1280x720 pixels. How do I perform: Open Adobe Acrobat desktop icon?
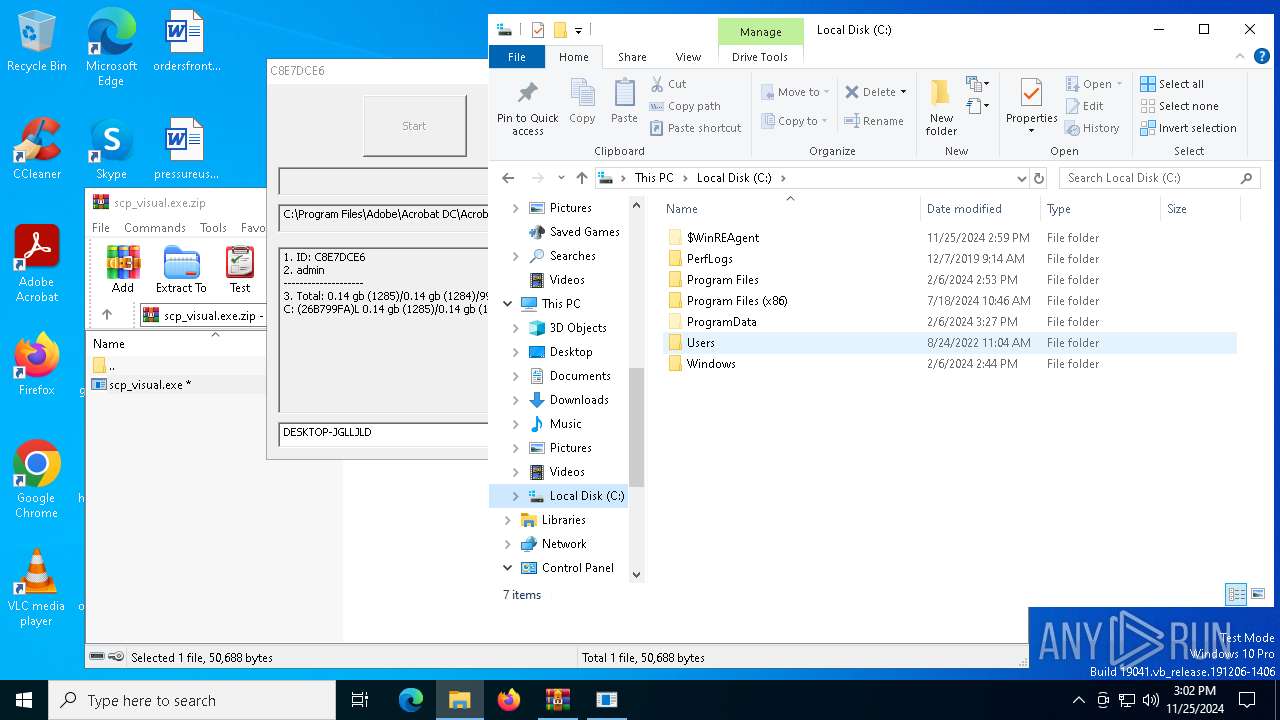(37, 263)
